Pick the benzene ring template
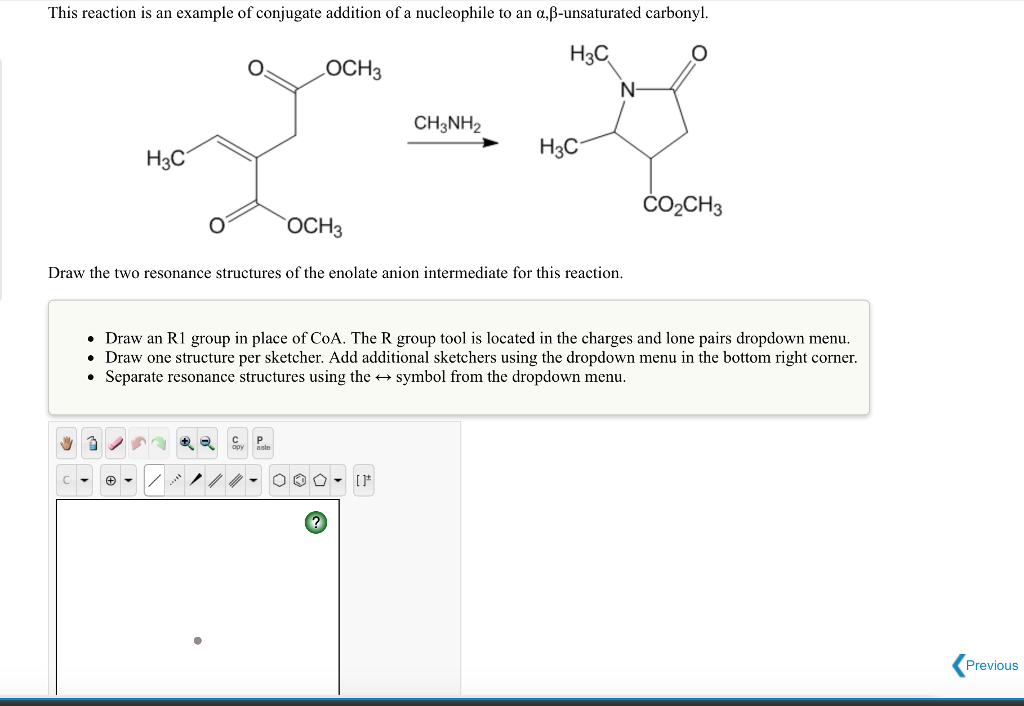This screenshot has height=706, width=1024. [x=300, y=479]
